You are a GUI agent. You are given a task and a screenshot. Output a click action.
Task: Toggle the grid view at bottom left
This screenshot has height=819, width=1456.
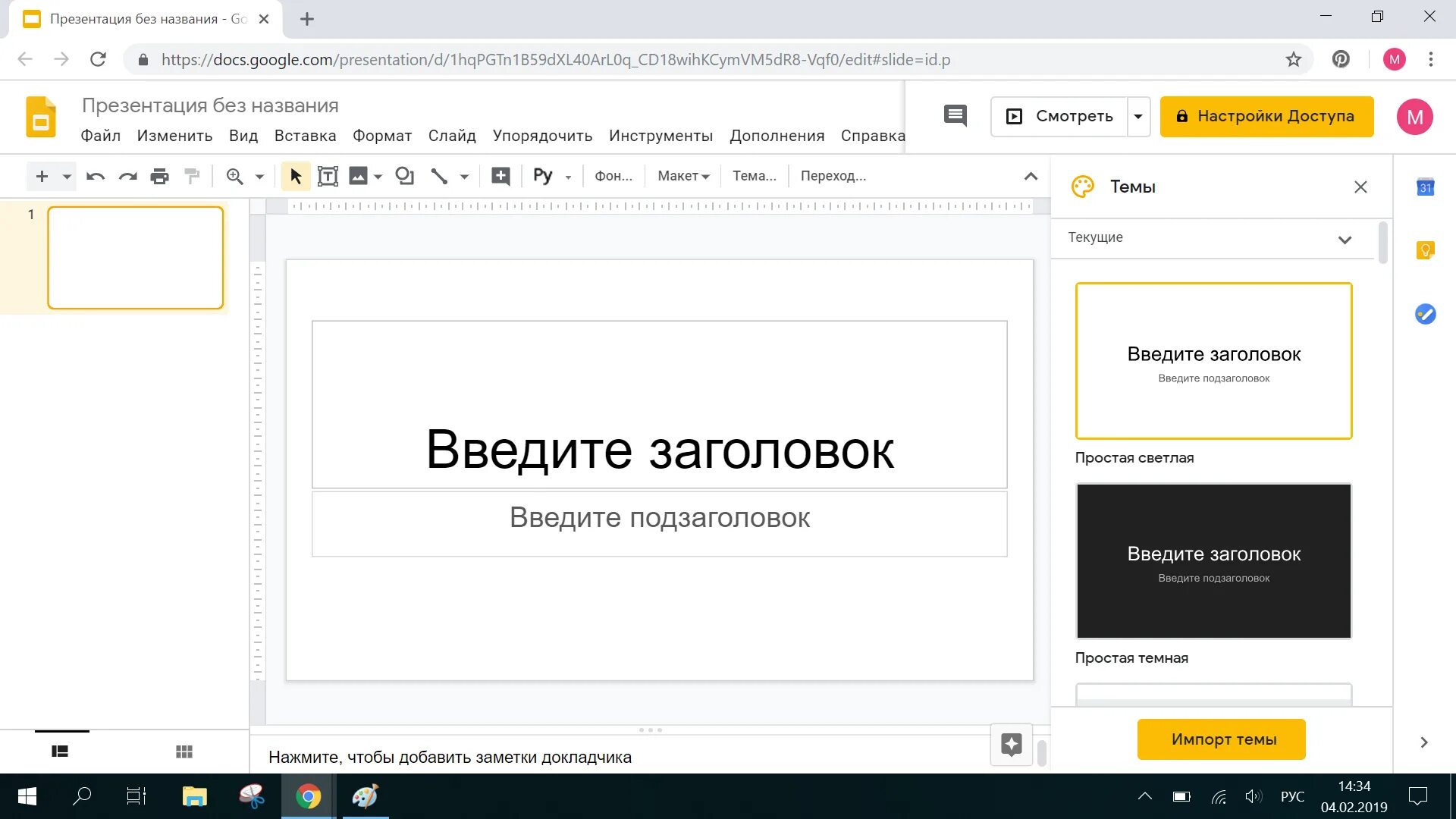(x=184, y=752)
